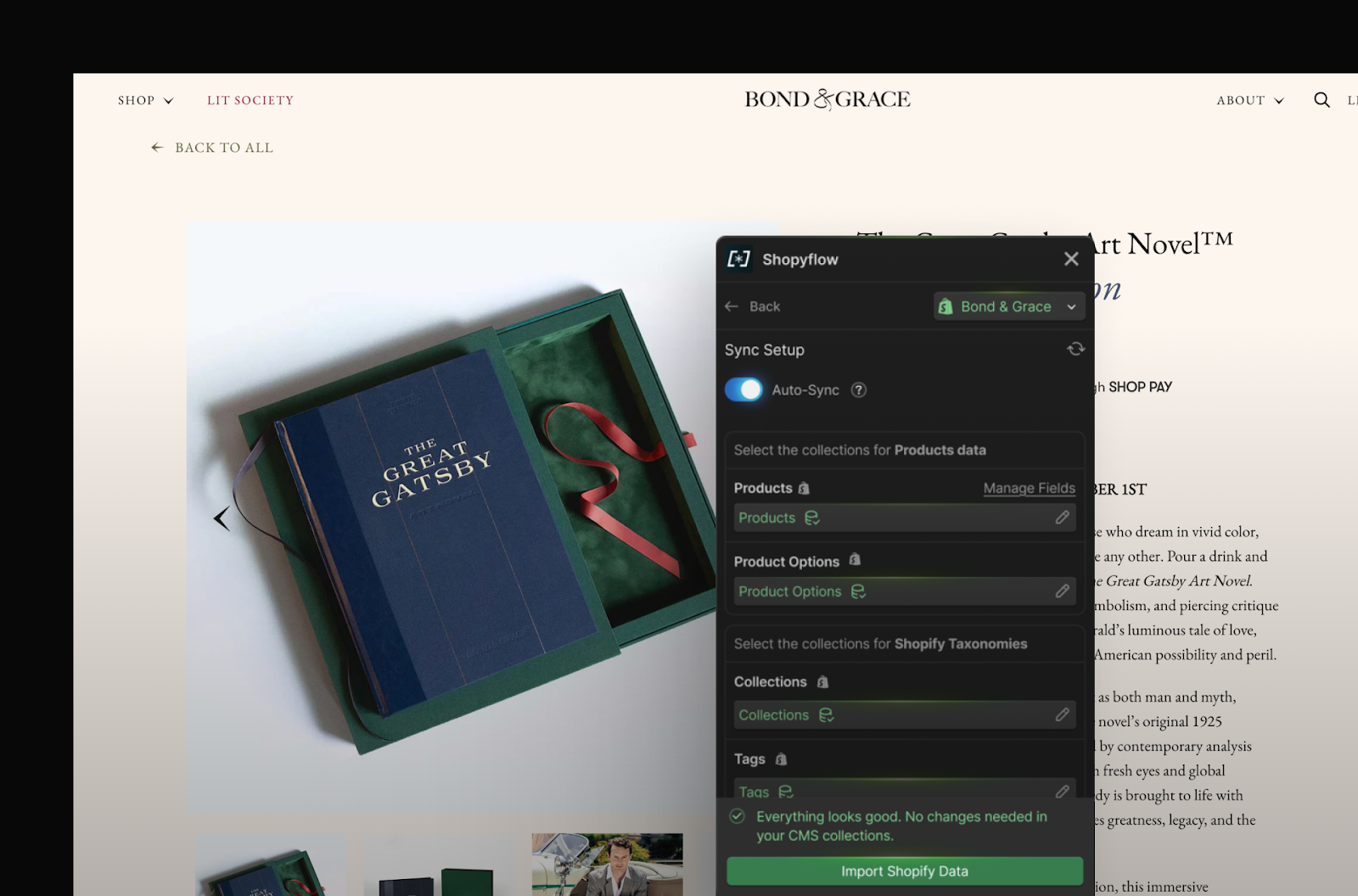The image size is (1358, 896).
Task: Click the Shopyflow logo icon
Action: pyautogui.click(x=738, y=259)
